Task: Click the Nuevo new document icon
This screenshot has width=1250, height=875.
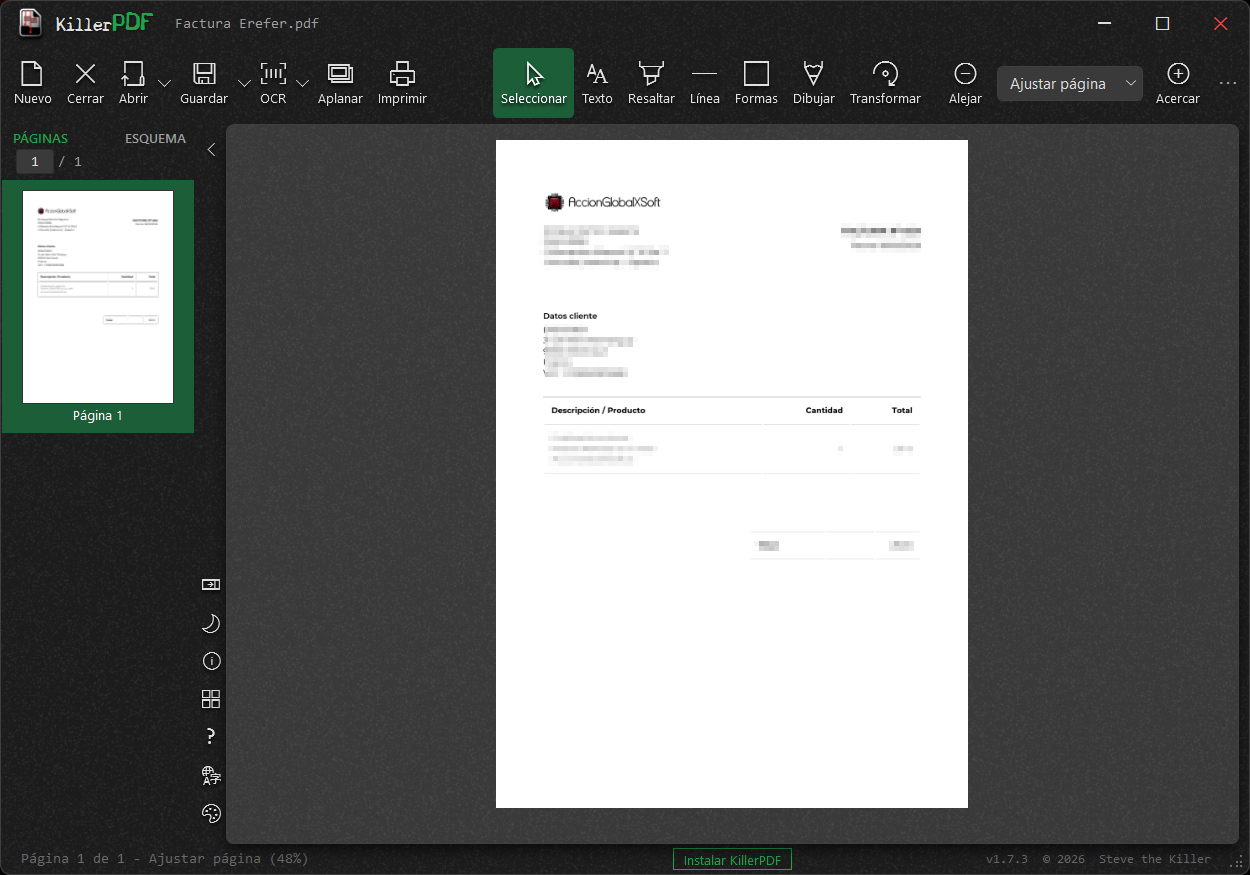Action: (x=33, y=82)
